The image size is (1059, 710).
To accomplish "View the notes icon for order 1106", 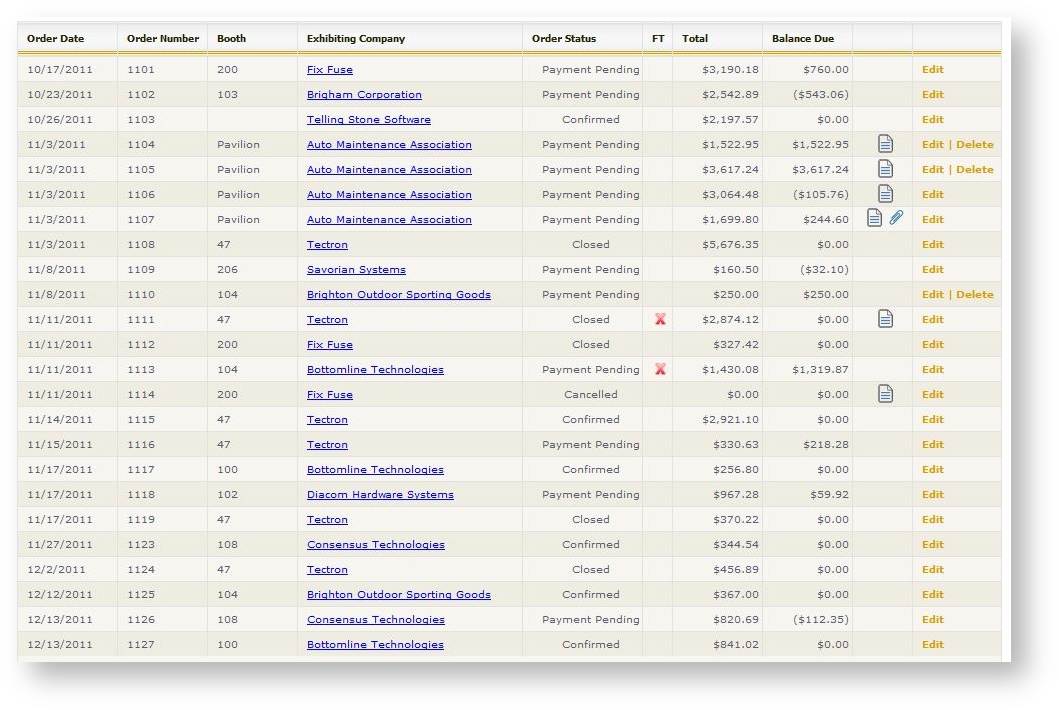I will tap(885, 193).
